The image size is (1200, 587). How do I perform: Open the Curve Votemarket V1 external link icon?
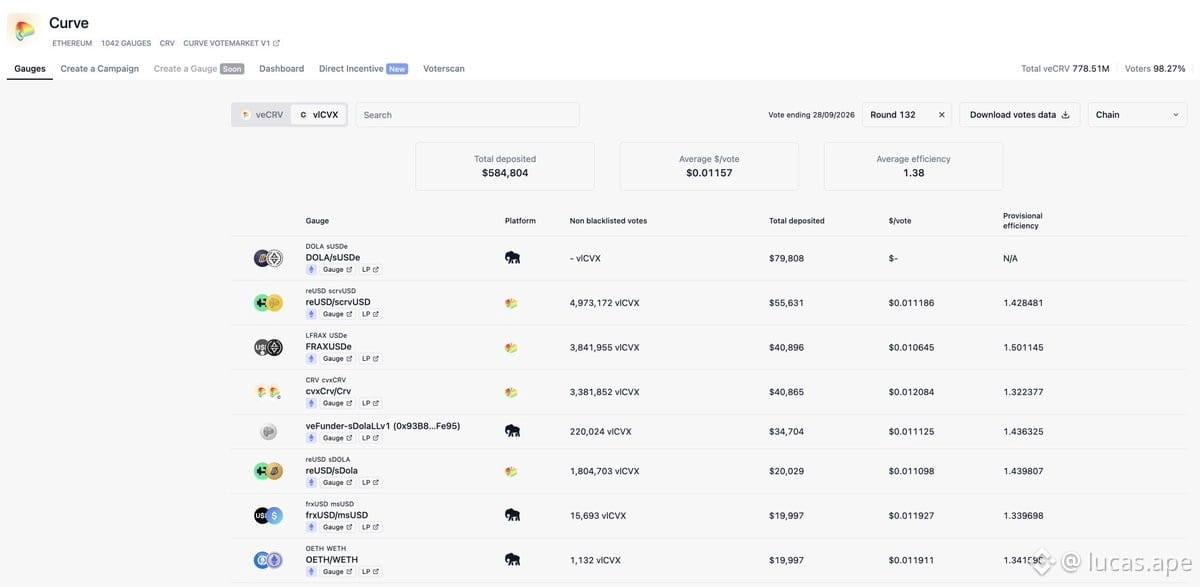(x=277, y=43)
